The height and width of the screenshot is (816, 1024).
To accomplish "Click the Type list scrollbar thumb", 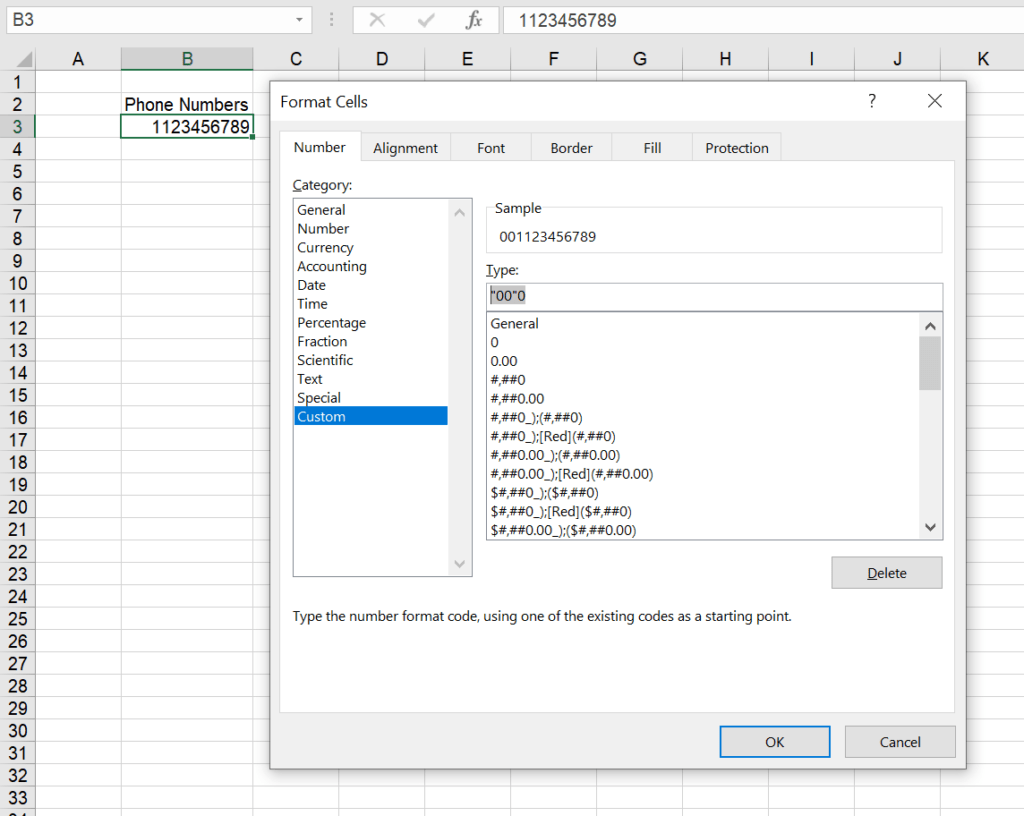I will tap(931, 363).
